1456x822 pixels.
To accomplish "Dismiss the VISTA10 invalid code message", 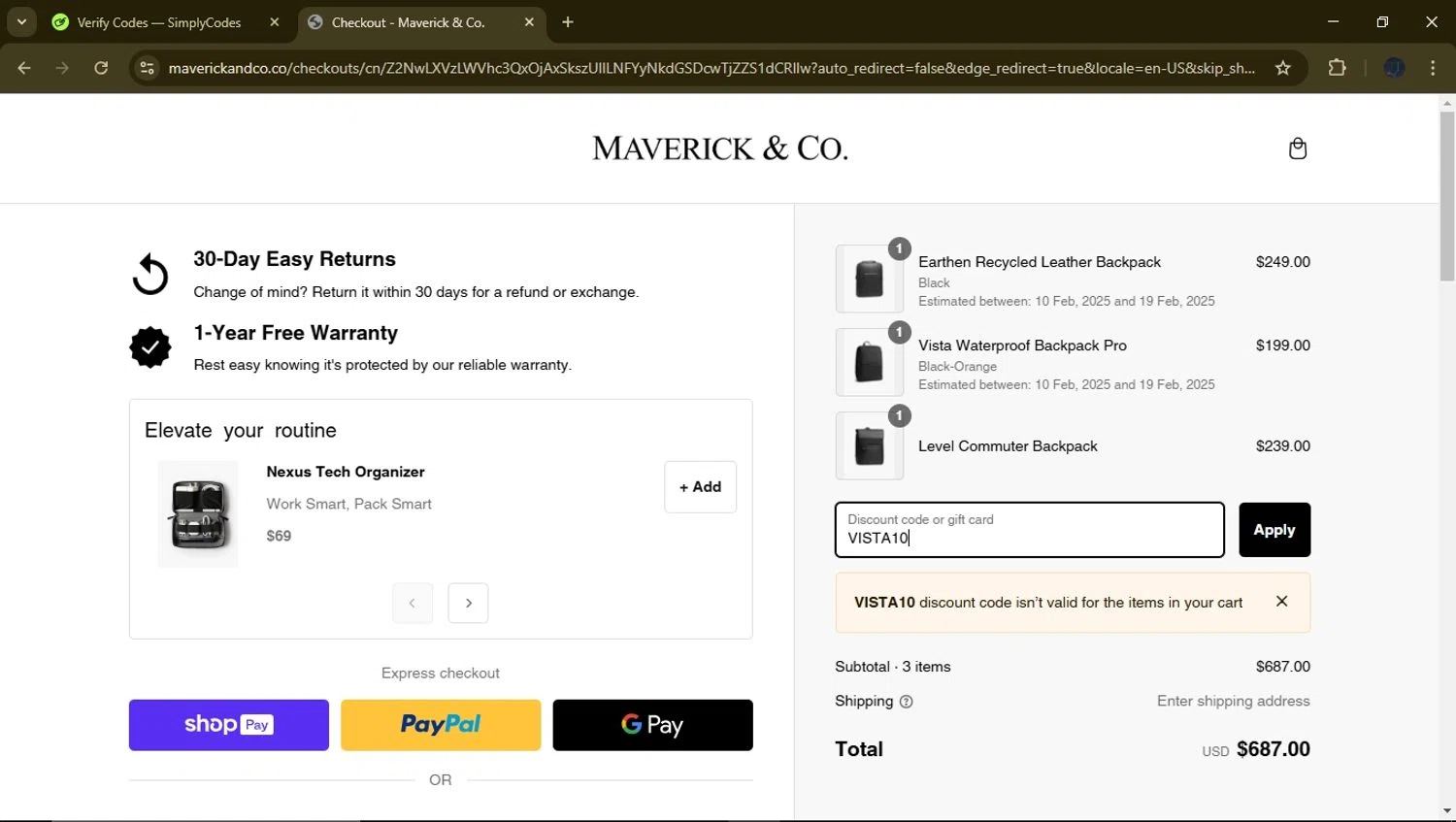I will pos(1281,602).
